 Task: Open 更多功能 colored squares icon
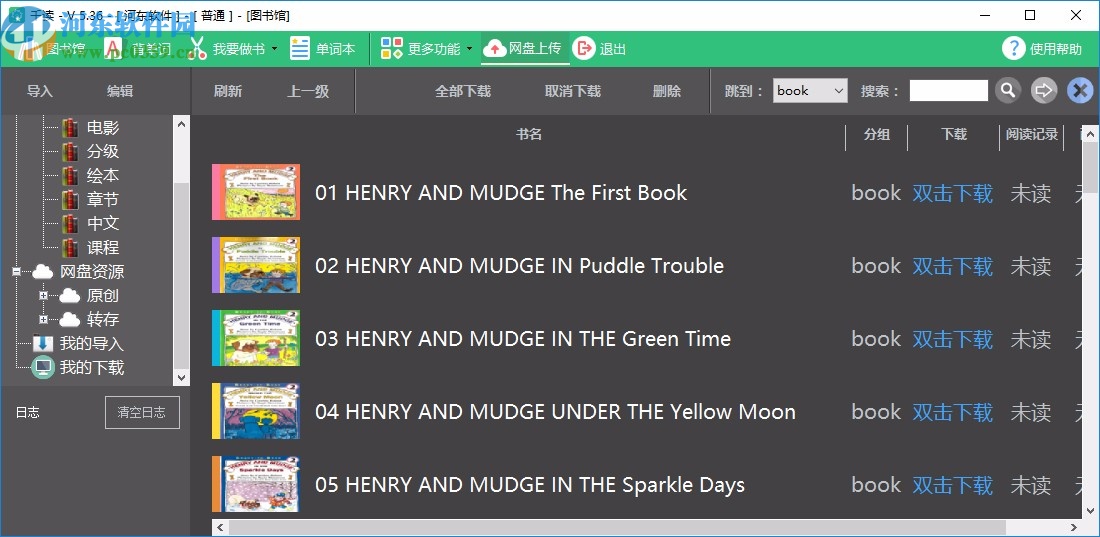(x=391, y=48)
